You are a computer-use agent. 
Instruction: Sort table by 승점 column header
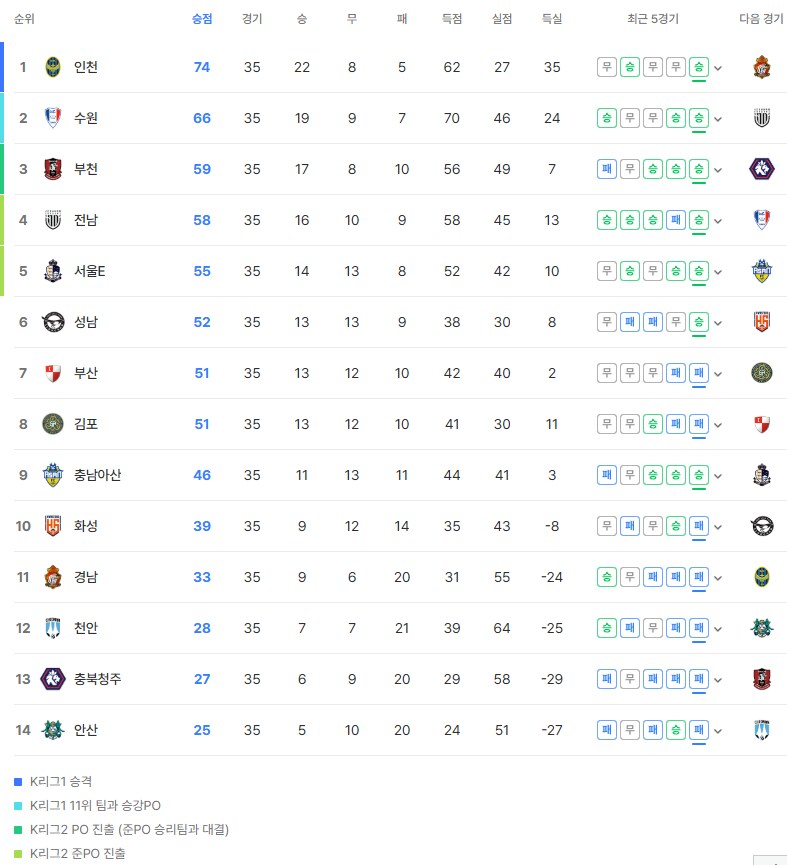pos(202,19)
